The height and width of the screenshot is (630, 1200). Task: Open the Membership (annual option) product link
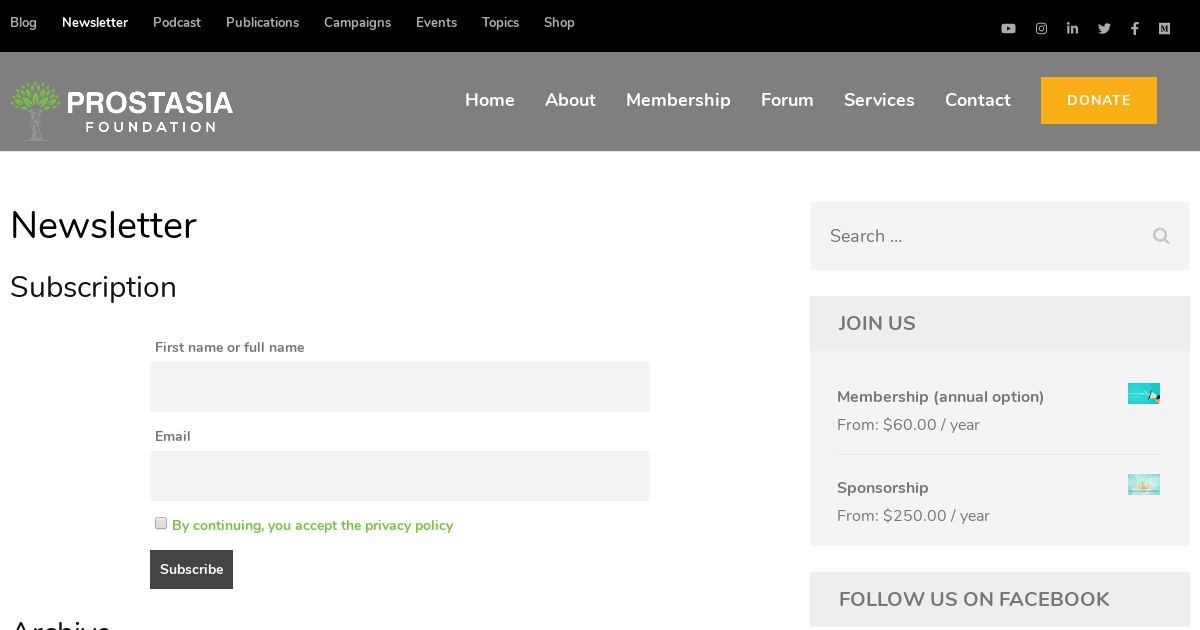point(940,397)
